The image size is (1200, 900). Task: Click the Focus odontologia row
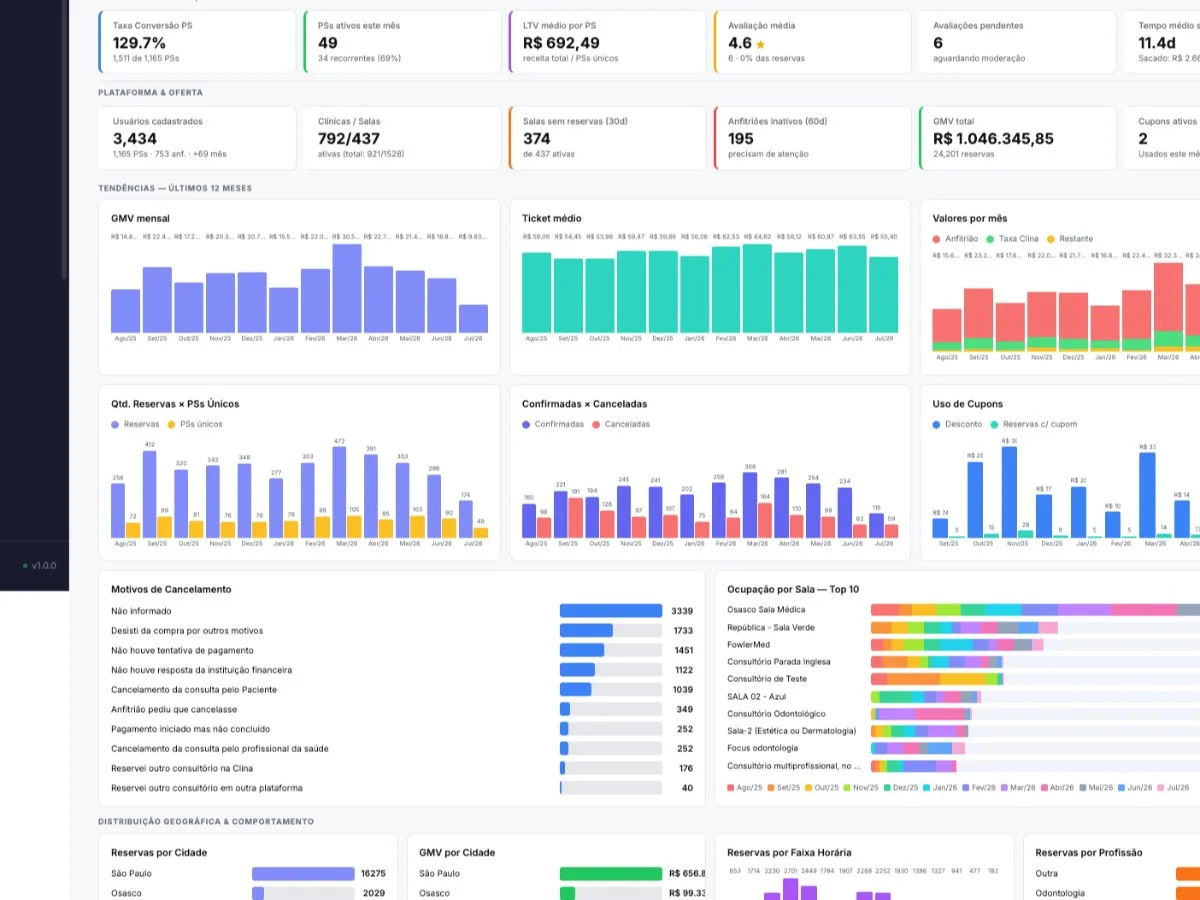tap(963, 748)
